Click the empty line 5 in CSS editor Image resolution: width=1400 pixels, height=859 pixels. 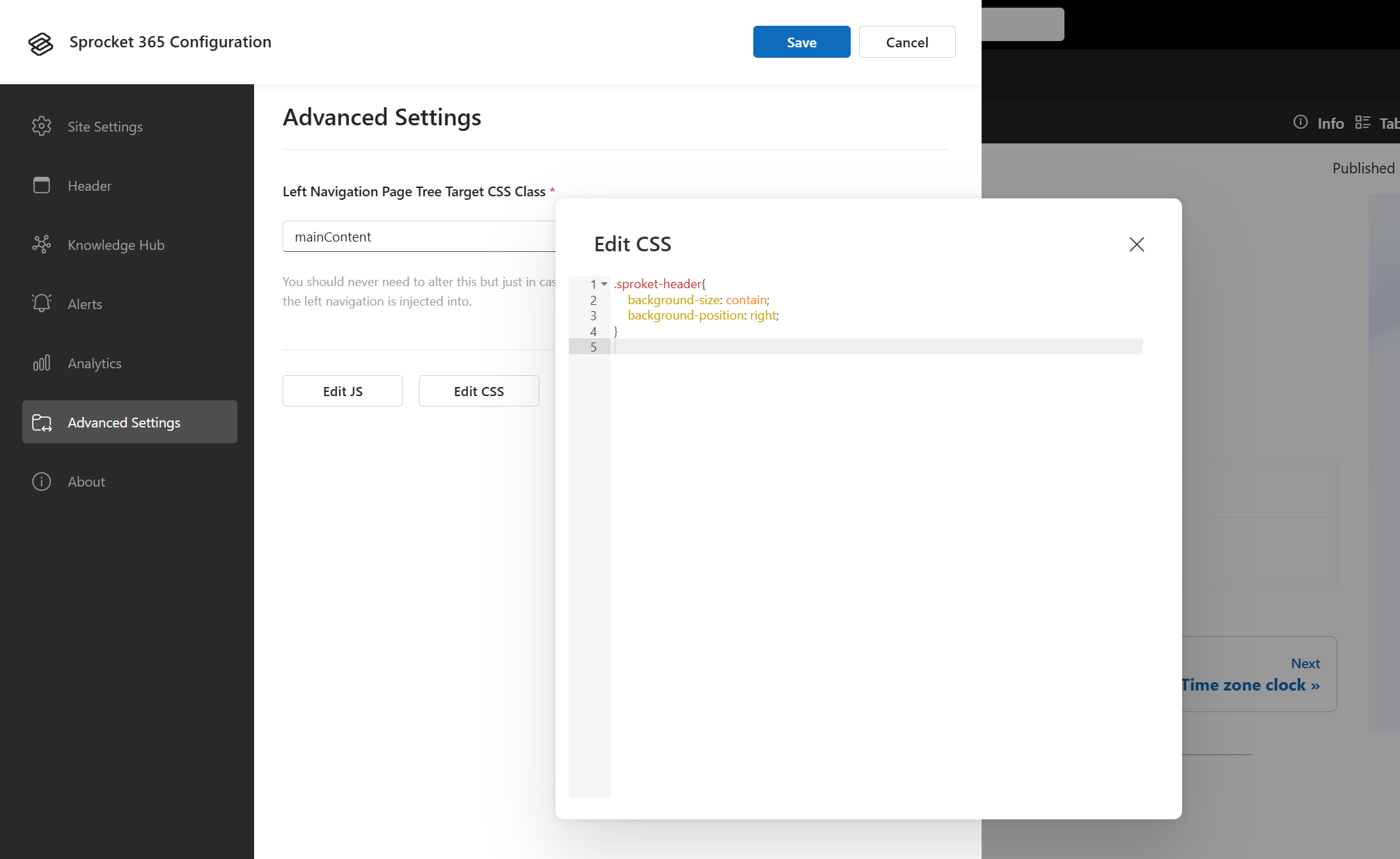876,347
